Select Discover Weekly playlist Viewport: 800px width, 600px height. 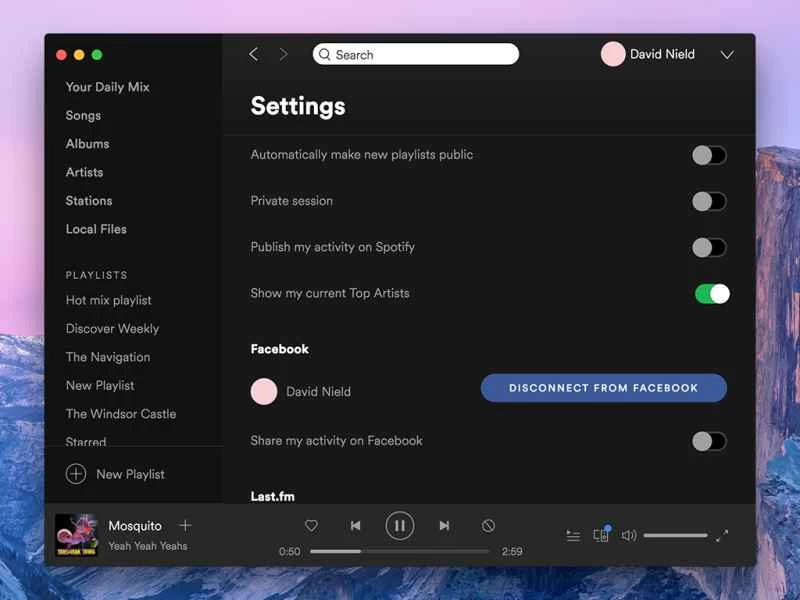click(112, 329)
